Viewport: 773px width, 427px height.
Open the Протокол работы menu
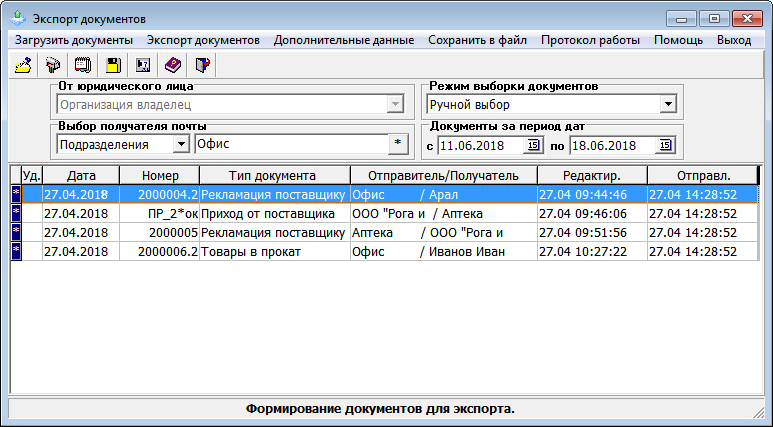click(x=590, y=40)
